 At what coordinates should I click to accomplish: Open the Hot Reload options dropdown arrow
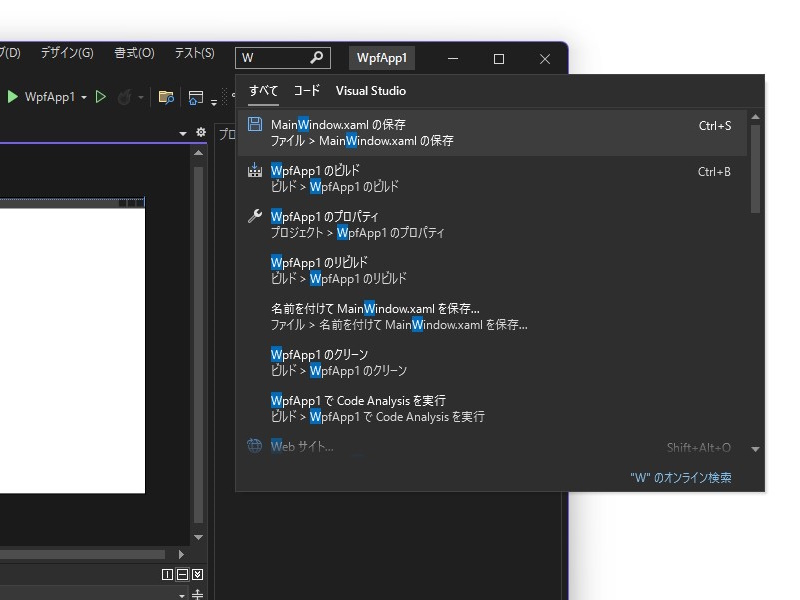tap(140, 97)
